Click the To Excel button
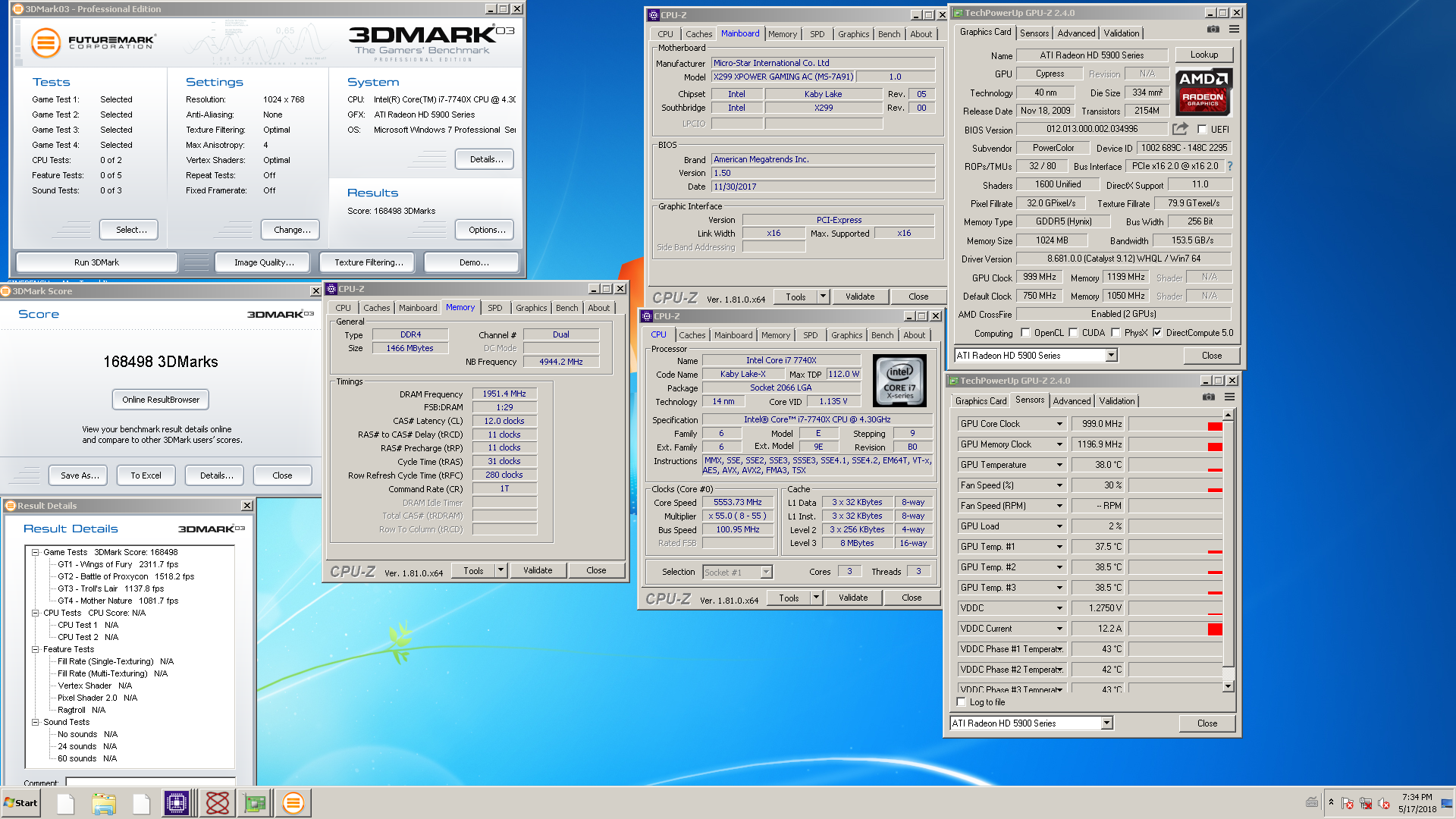1456x819 pixels. [146, 475]
